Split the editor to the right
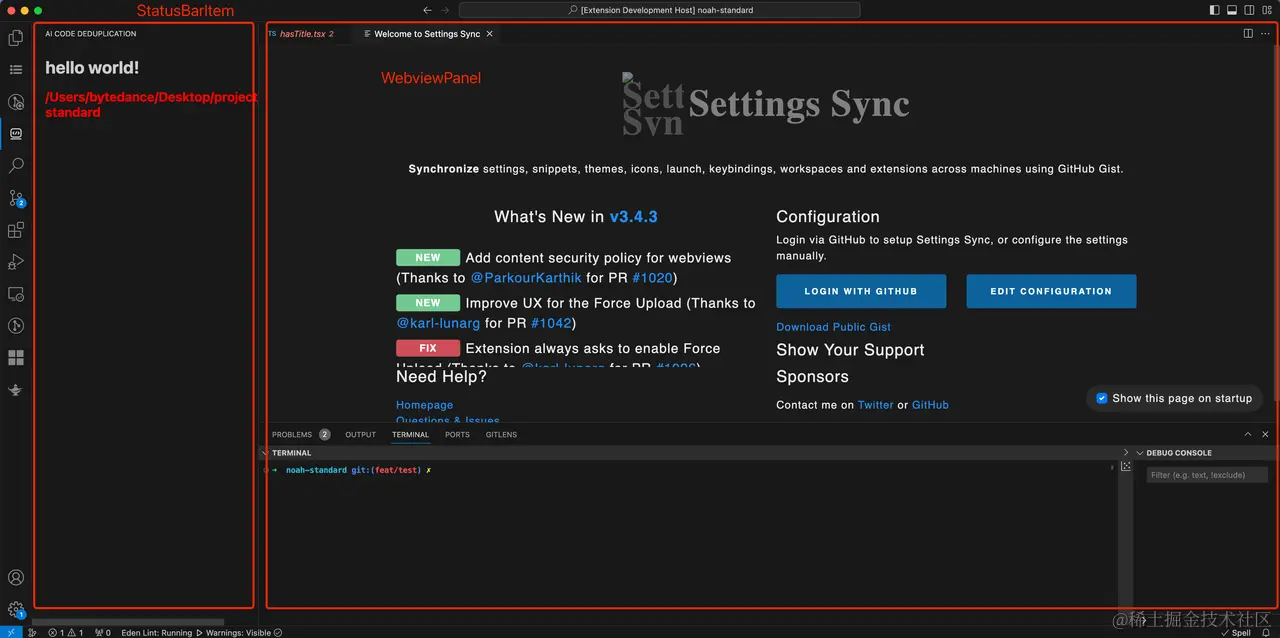Screen dimensions: 1280x638 [1248, 33]
